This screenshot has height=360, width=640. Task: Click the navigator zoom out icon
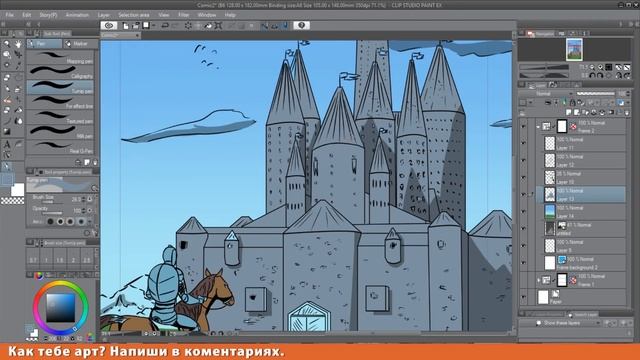tap(592, 67)
